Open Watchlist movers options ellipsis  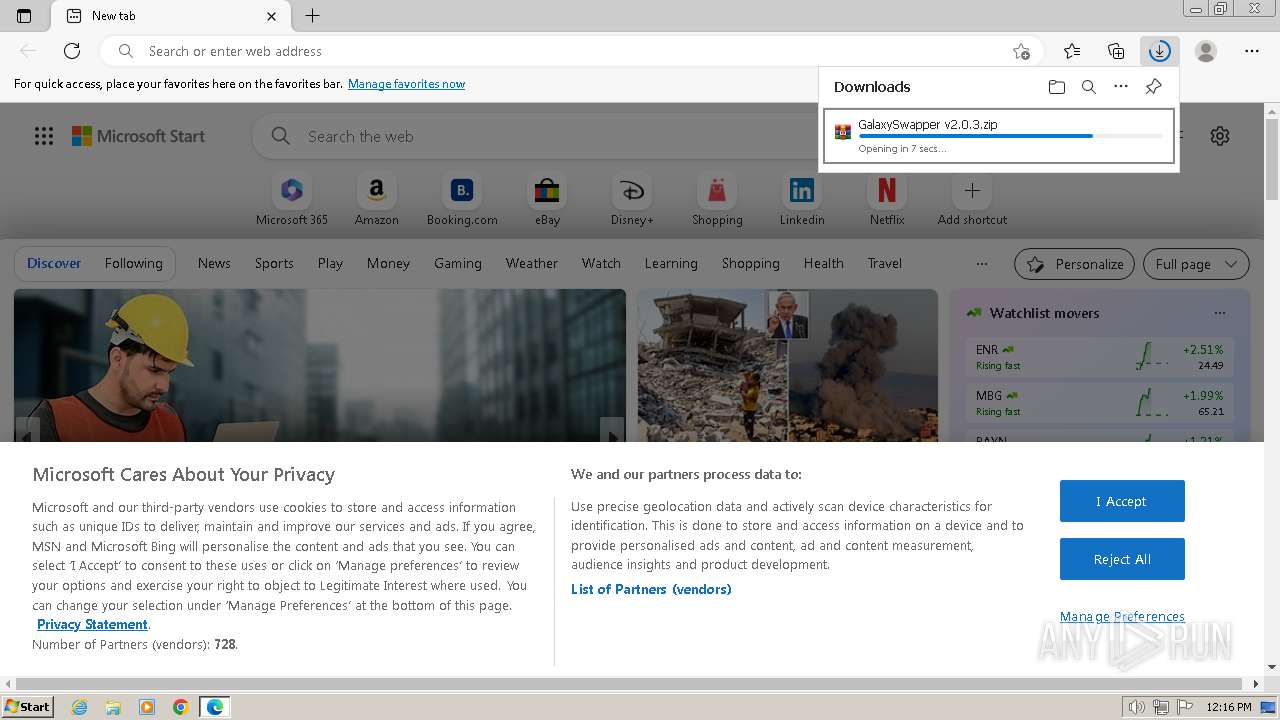point(1220,313)
